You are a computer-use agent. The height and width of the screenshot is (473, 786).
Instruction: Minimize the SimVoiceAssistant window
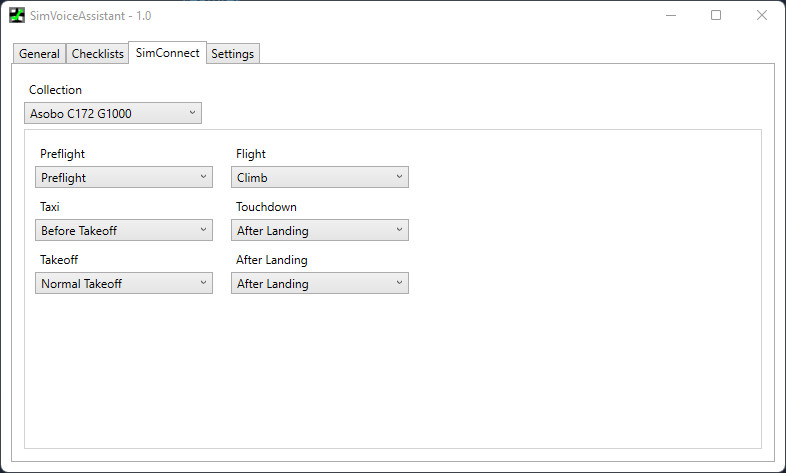pyautogui.click(x=670, y=16)
